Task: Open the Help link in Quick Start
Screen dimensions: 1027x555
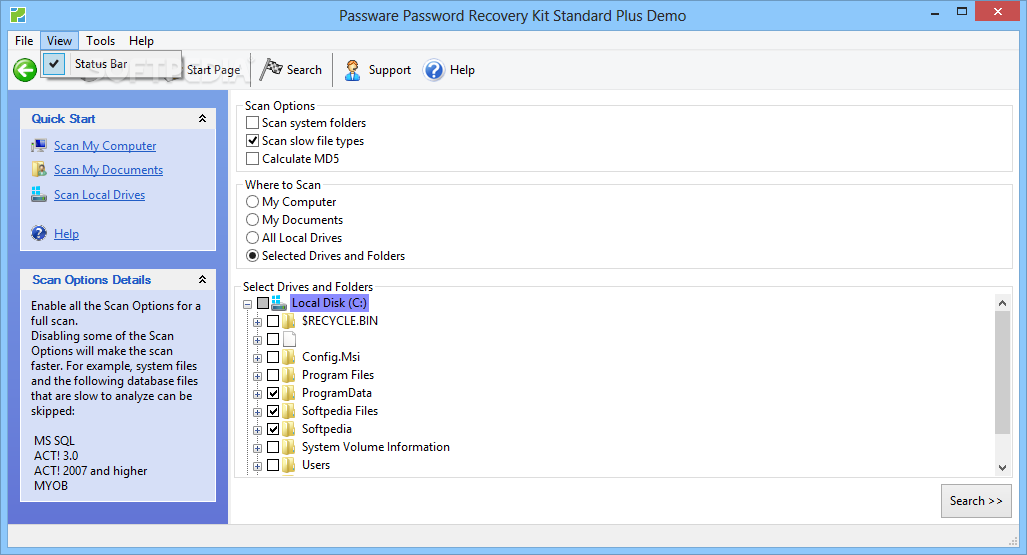Action: pyautogui.click(x=66, y=233)
